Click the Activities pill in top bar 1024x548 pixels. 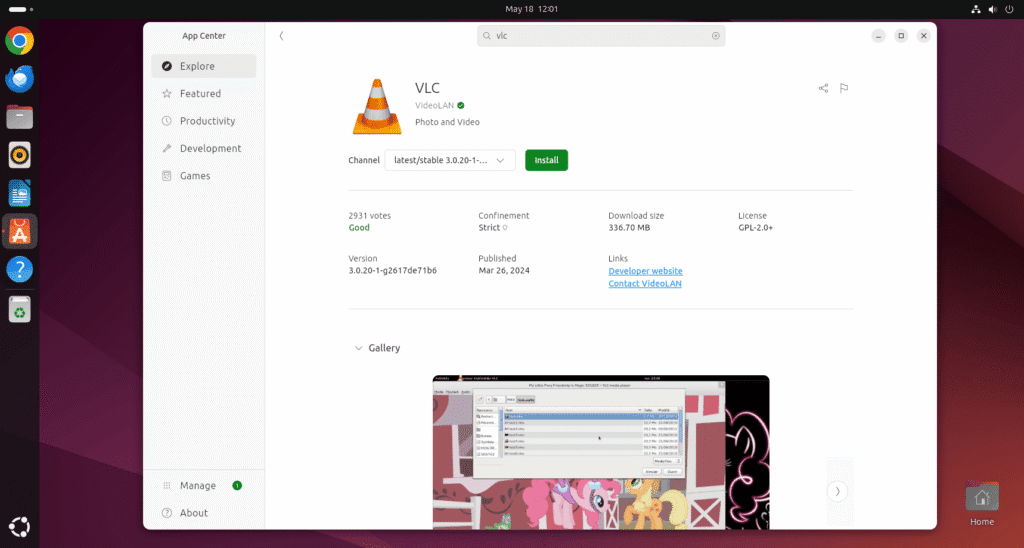(x=21, y=9)
